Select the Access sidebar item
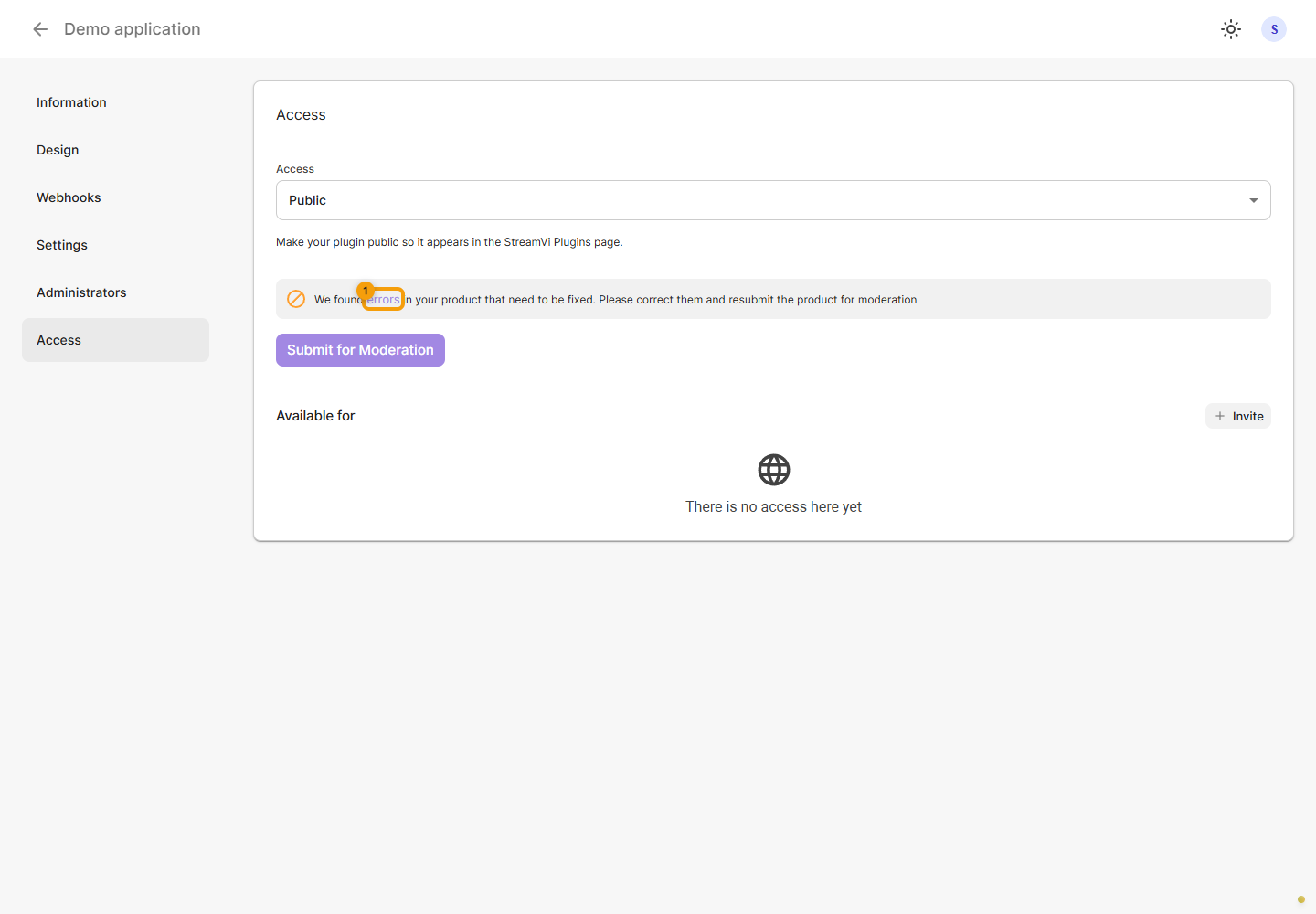This screenshot has width=1316, height=914. pos(115,340)
